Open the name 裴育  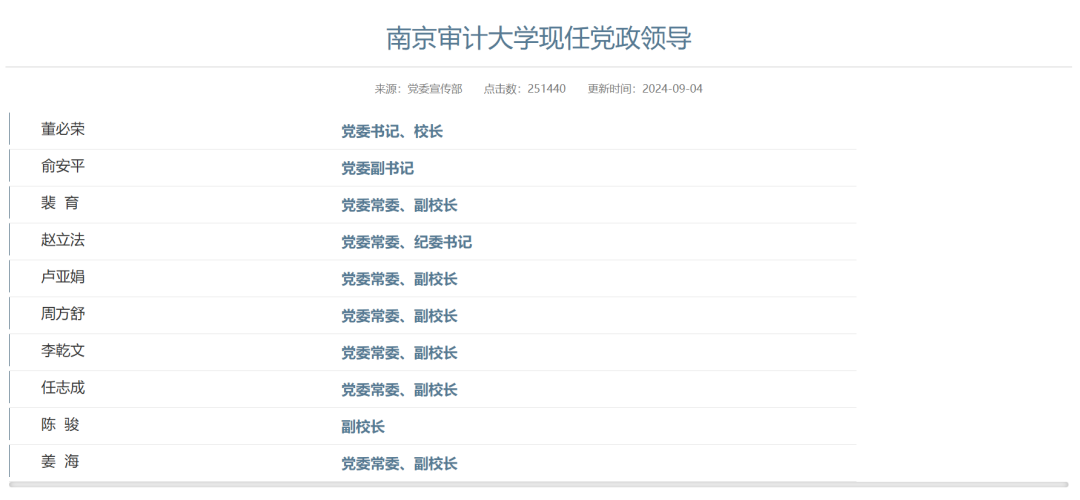pyautogui.click(x=60, y=203)
